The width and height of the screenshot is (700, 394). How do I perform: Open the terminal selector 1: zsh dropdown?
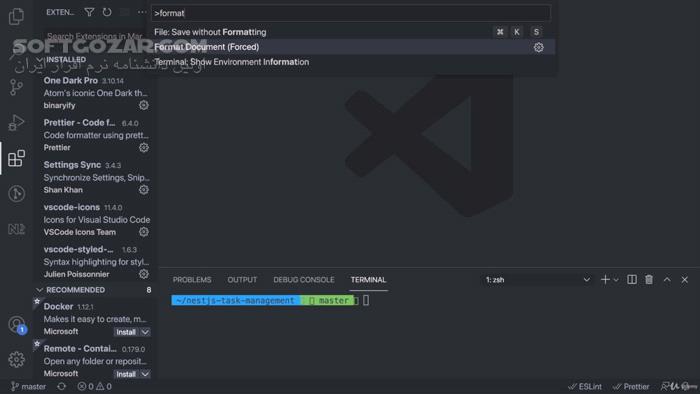(x=538, y=280)
